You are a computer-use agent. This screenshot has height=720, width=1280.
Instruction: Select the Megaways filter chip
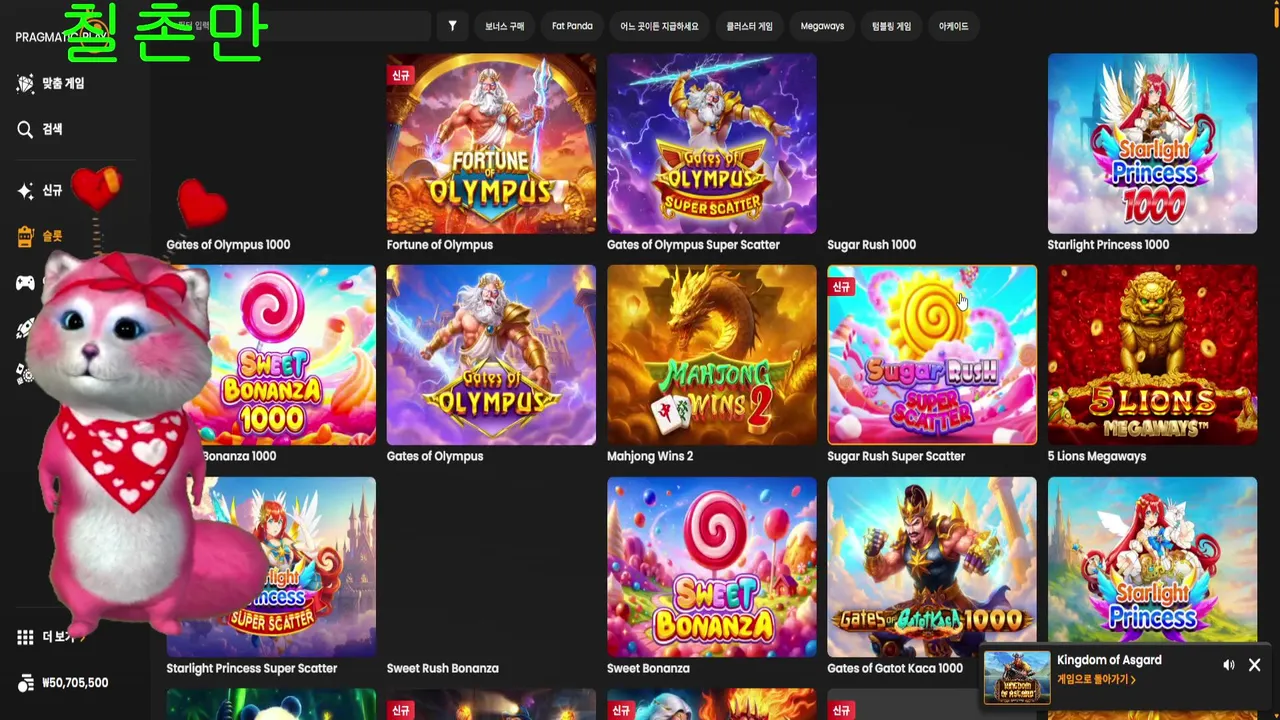(822, 26)
